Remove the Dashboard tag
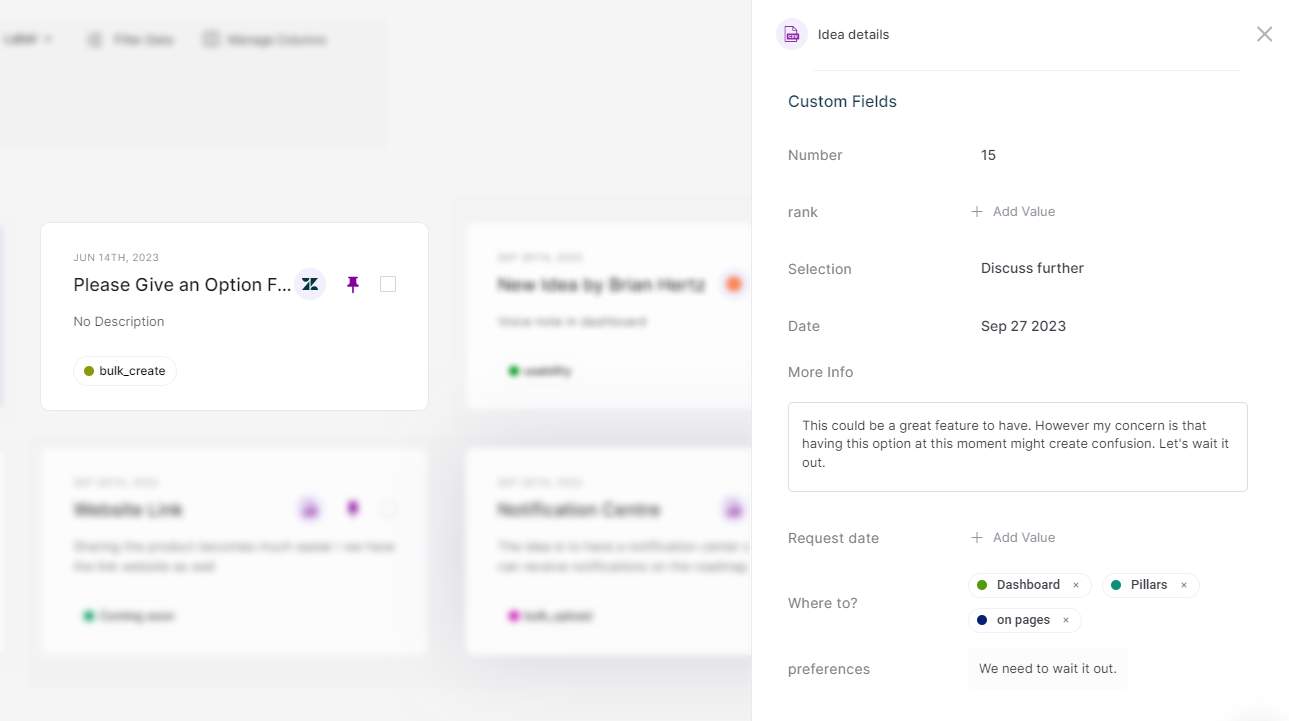 point(1076,586)
